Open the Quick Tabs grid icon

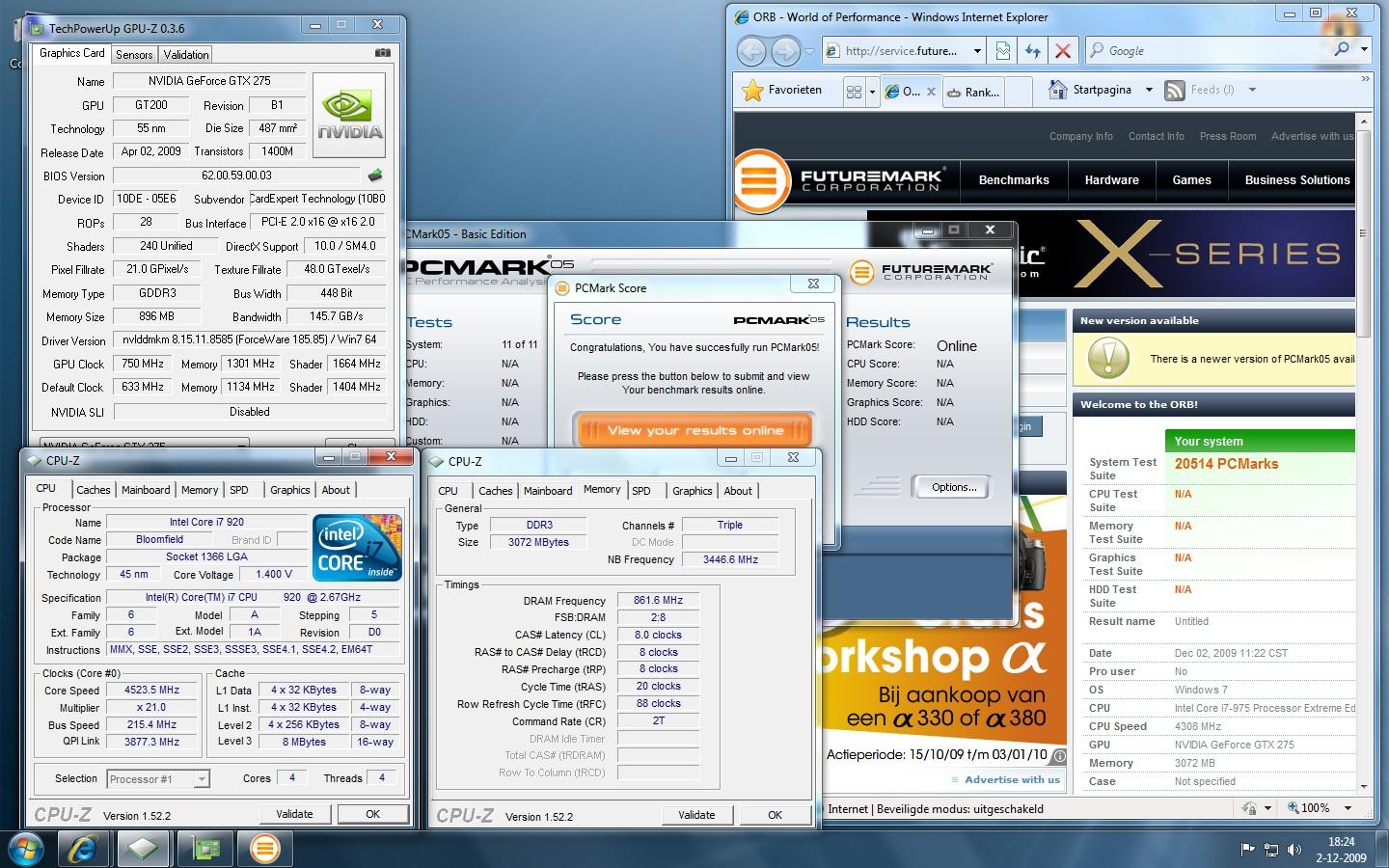point(854,92)
